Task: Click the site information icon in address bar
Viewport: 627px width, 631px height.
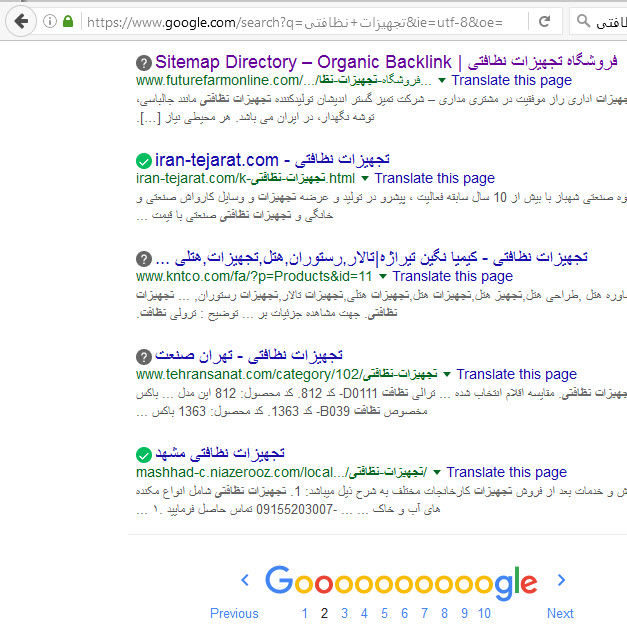Action: (x=50, y=21)
